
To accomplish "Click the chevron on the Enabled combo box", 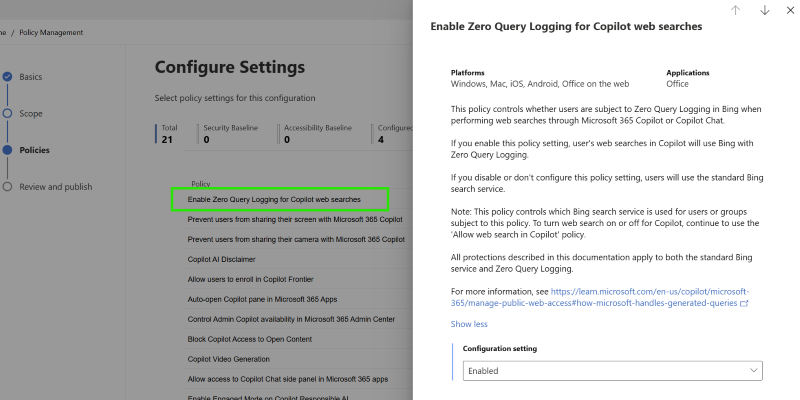I will pos(753,370).
